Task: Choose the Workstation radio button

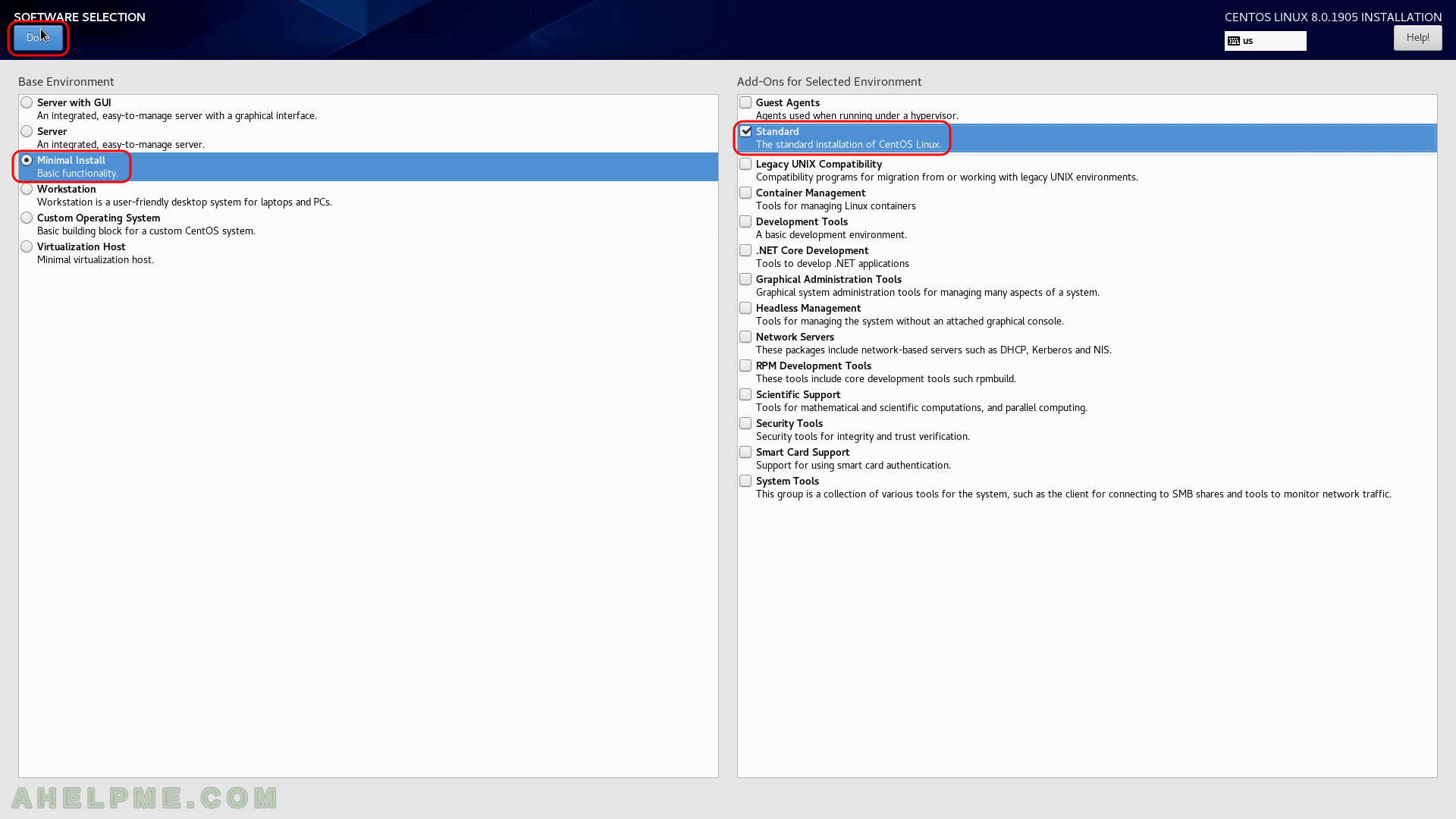Action: coord(27,189)
